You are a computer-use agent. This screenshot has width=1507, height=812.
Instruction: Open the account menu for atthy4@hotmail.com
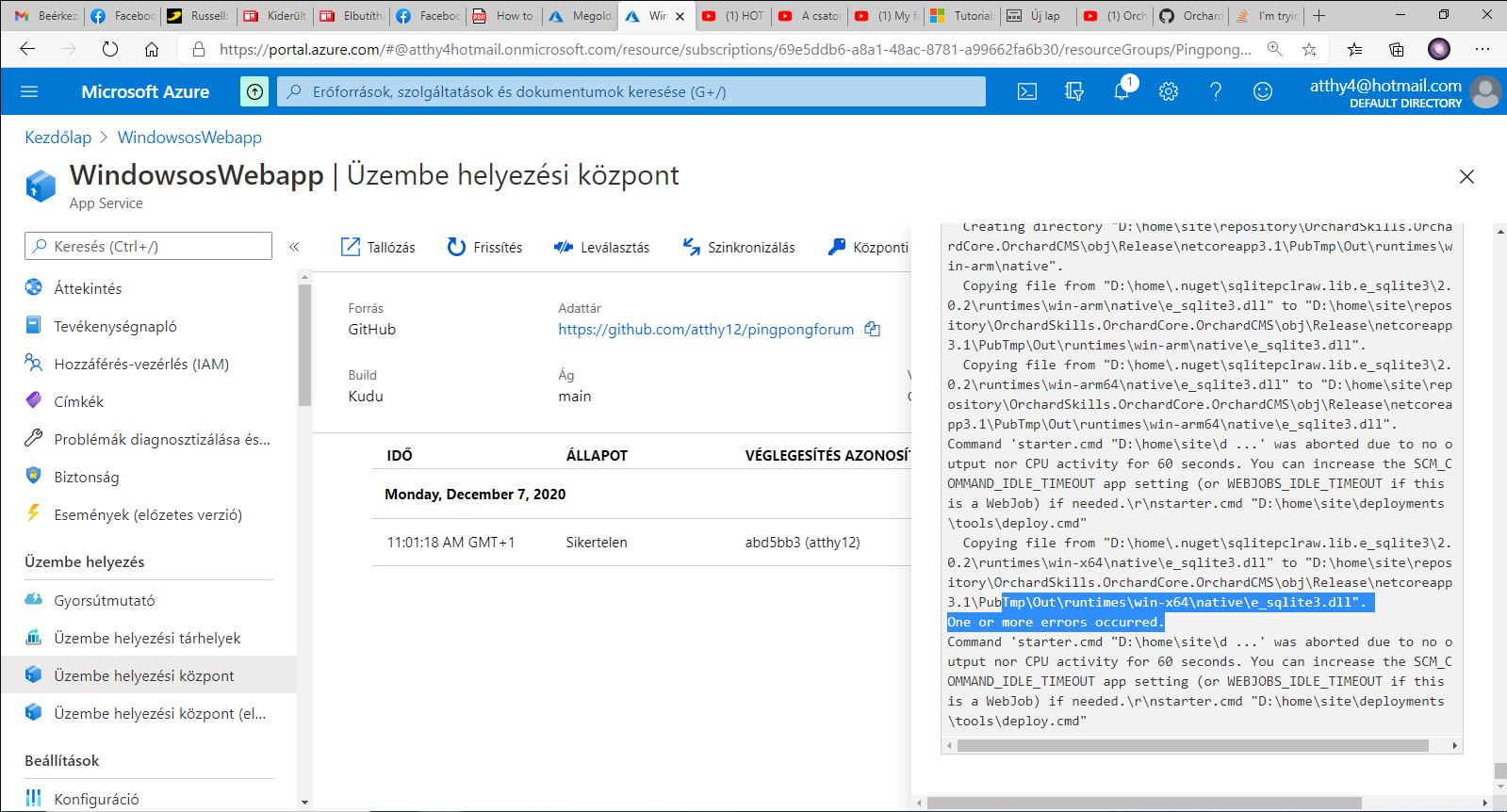(1404, 92)
